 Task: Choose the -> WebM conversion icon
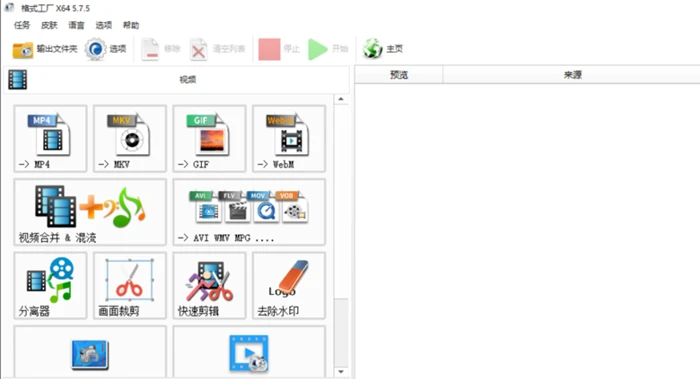click(289, 138)
